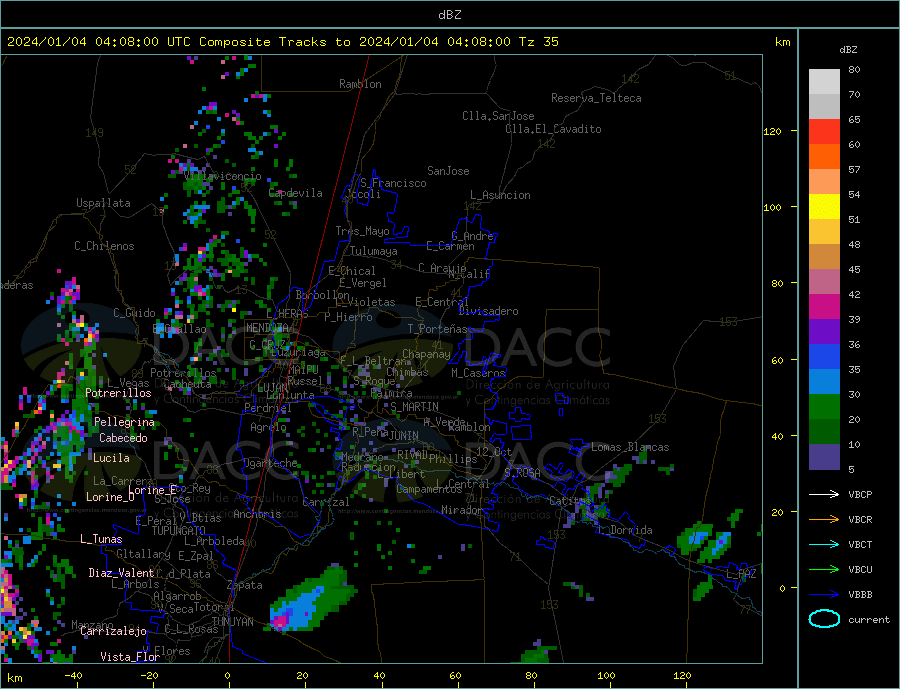
Task: Click the 'VBBB' legend label
Action: coord(860,595)
